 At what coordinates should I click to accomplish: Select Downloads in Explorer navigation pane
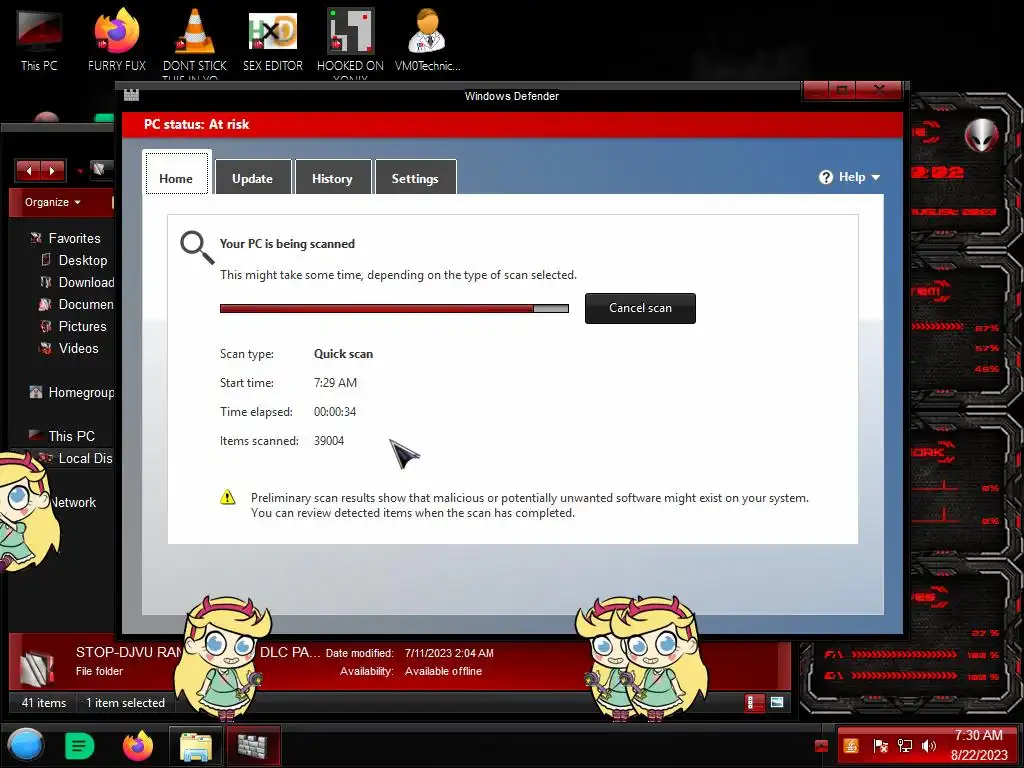click(77, 282)
